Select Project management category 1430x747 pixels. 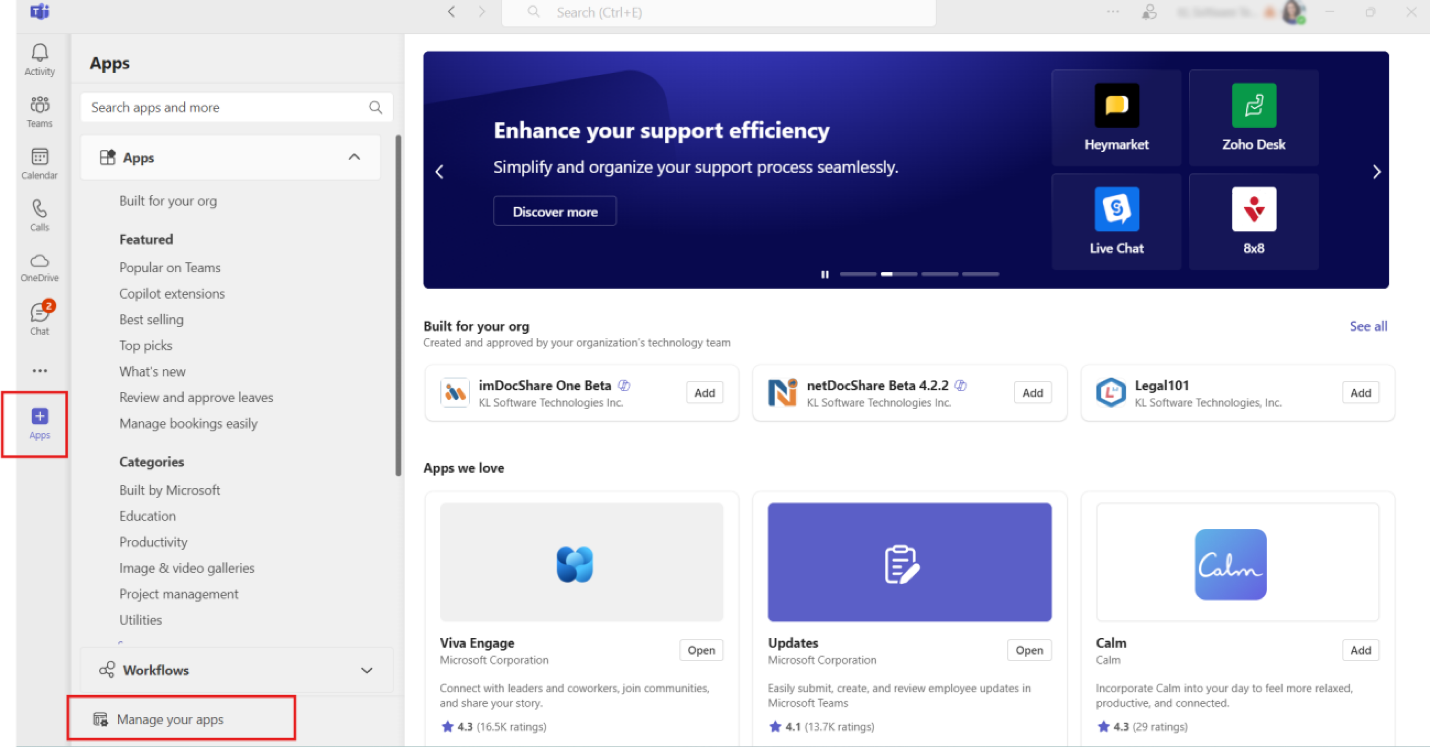tap(179, 594)
